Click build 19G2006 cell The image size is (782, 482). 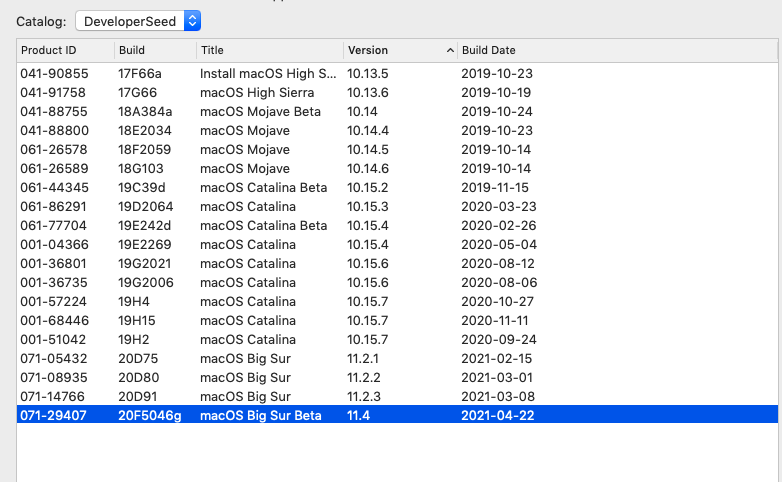coord(146,282)
